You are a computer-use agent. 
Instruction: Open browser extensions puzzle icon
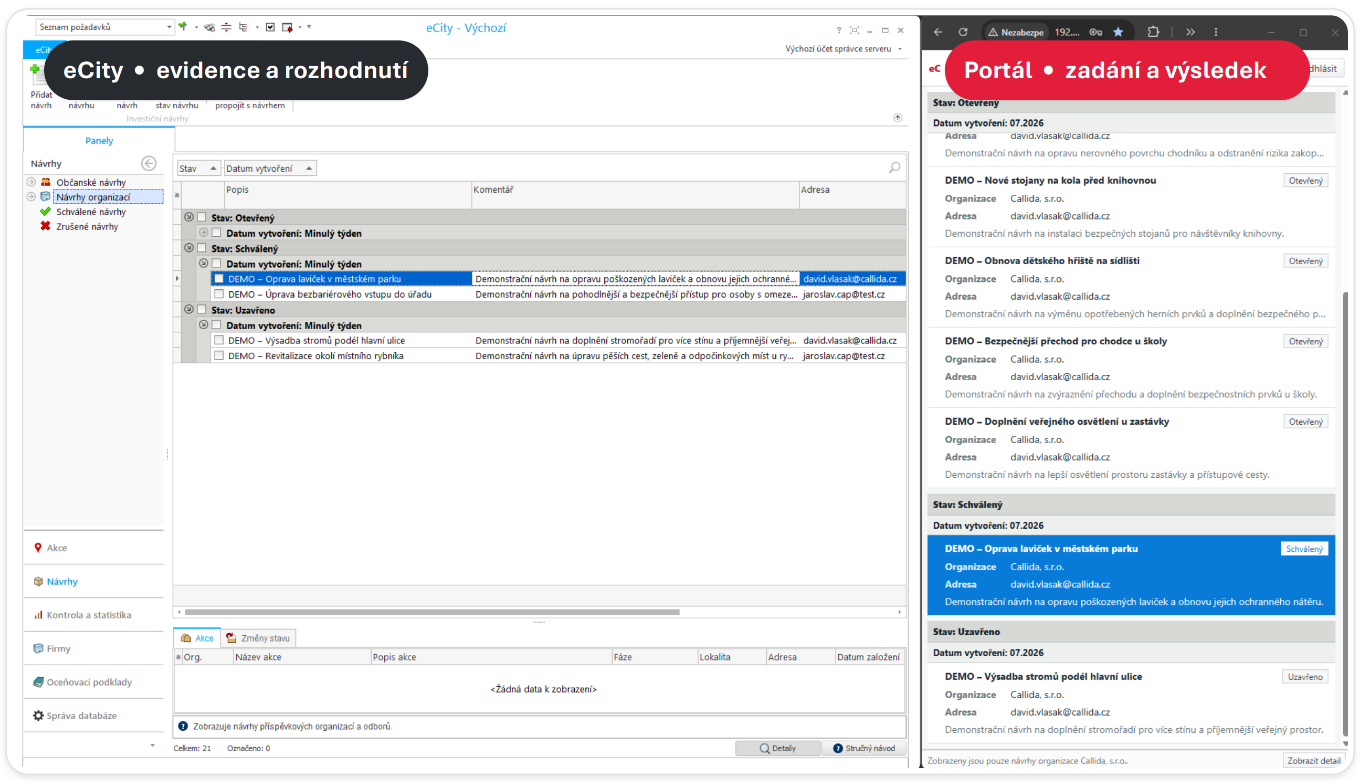click(1153, 32)
